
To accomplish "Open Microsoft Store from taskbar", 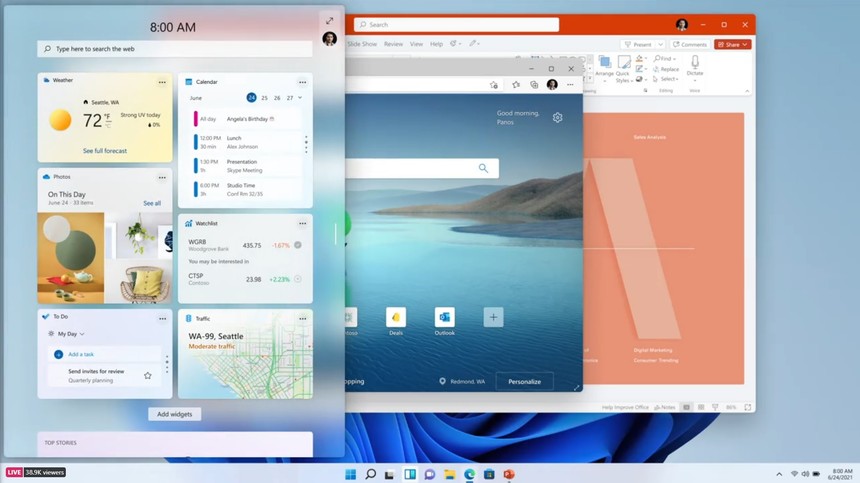I will 489,474.
